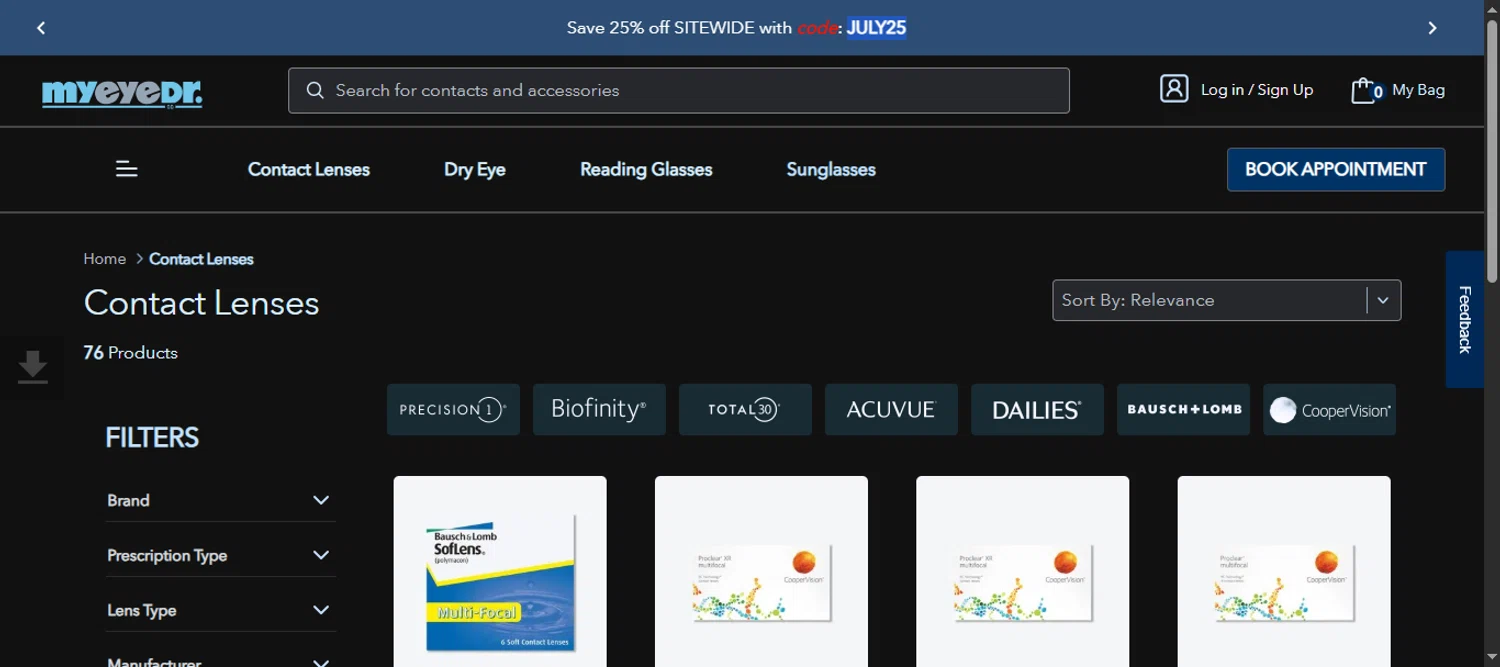Image resolution: width=1500 pixels, height=667 pixels.
Task: Click the My Bag link text
Action: point(1418,90)
